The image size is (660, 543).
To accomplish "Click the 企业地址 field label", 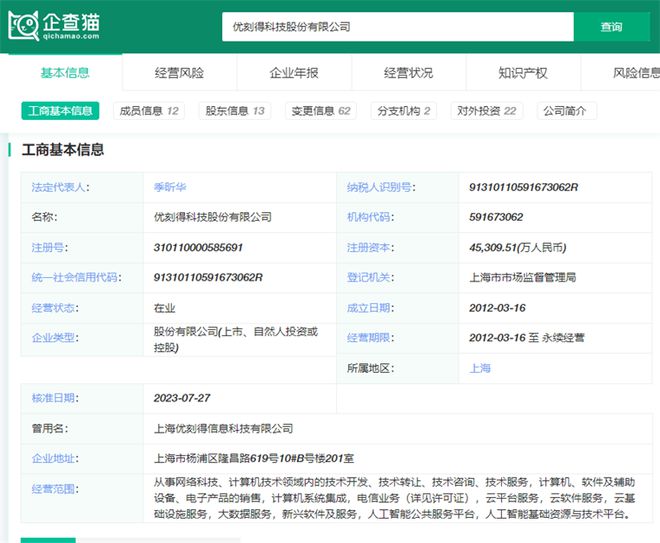I will coord(55,458).
